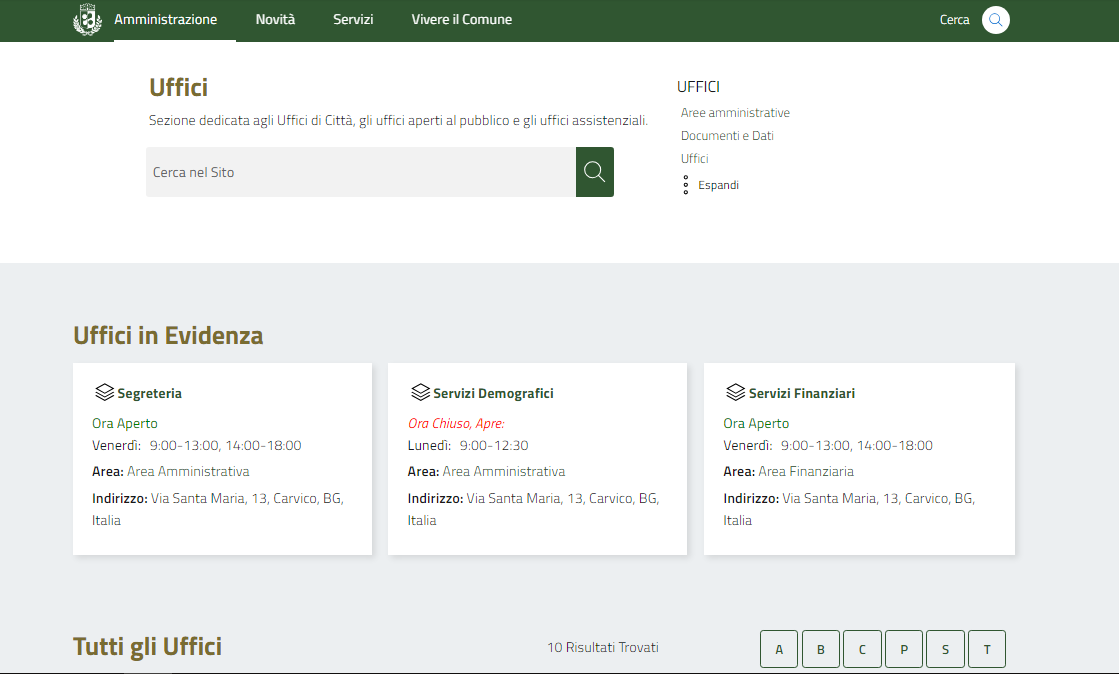
Task: Open the Documenti e Dati link
Action: (727, 136)
